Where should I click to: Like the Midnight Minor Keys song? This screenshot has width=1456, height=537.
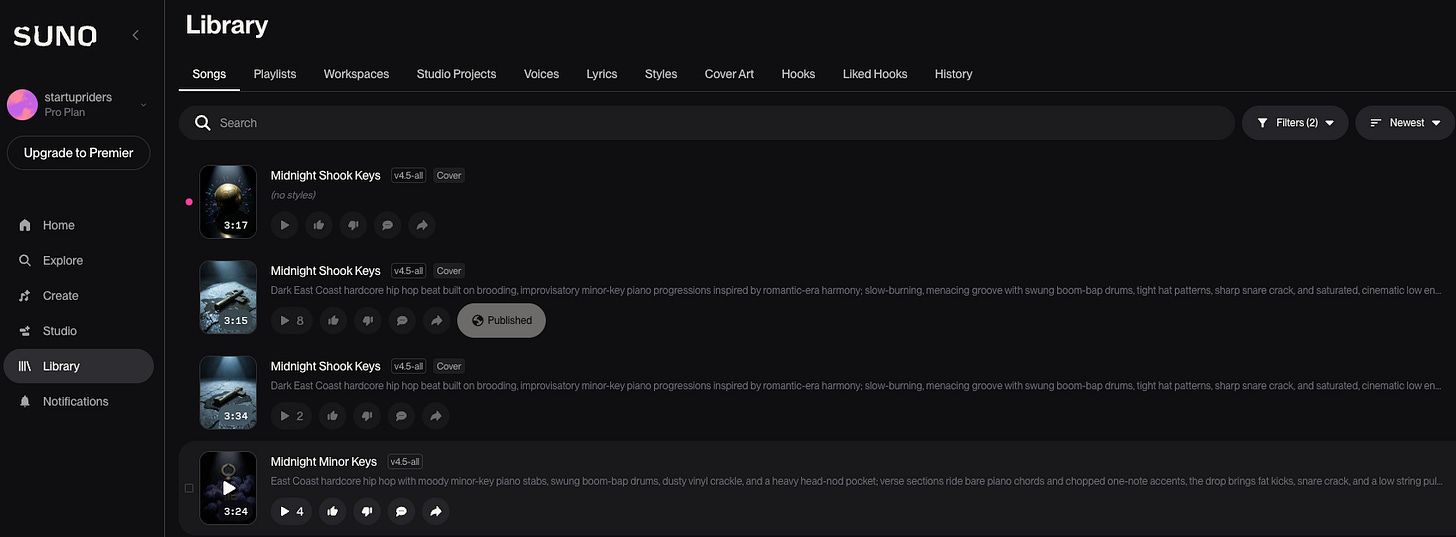tap(333, 512)
